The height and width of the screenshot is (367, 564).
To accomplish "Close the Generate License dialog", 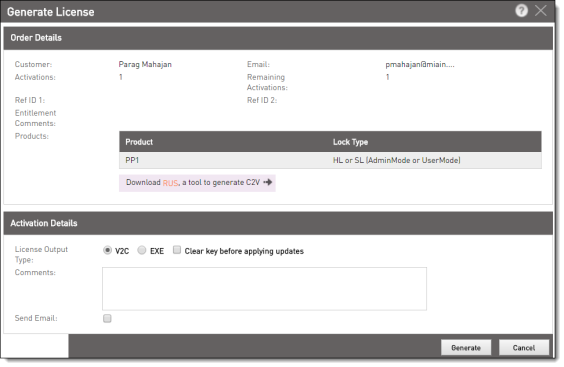I will (541, 11).
